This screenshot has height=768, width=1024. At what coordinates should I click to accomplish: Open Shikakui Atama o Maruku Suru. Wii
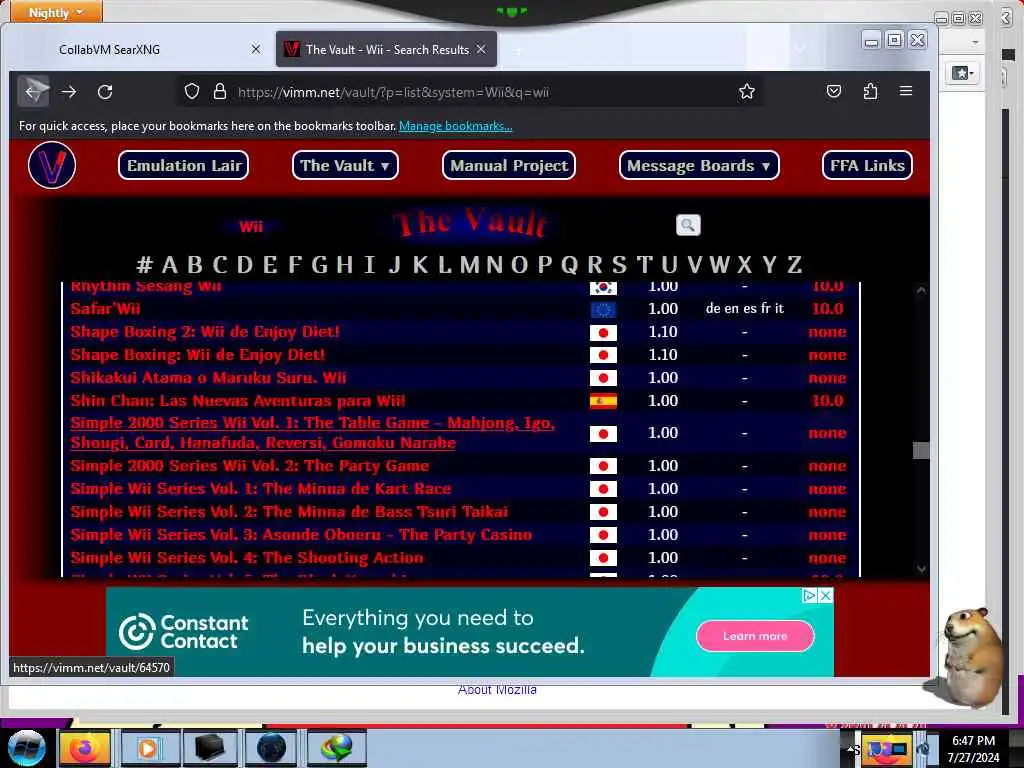coord(208,377)
